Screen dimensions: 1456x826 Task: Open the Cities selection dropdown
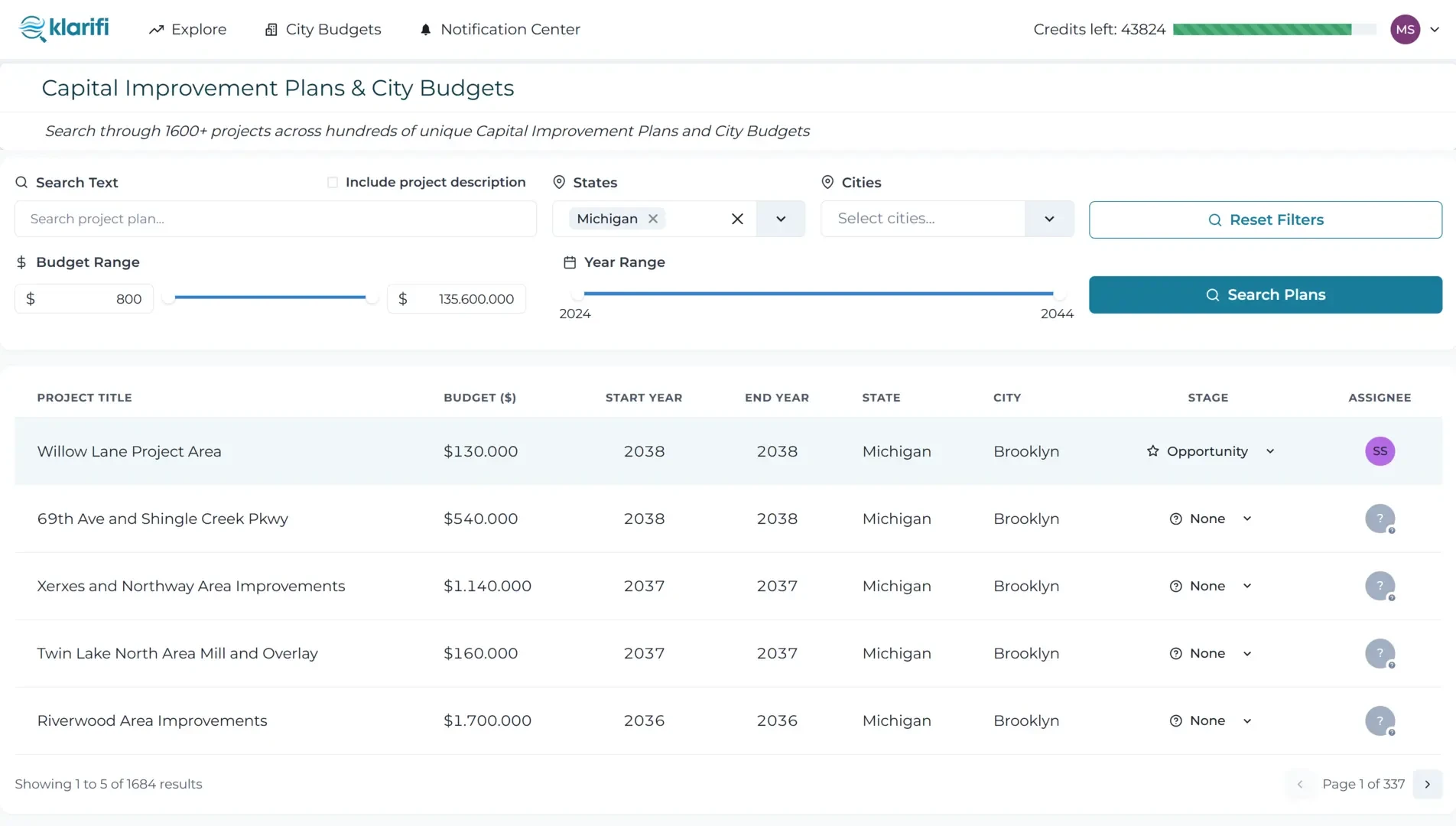pos(1049,219)
